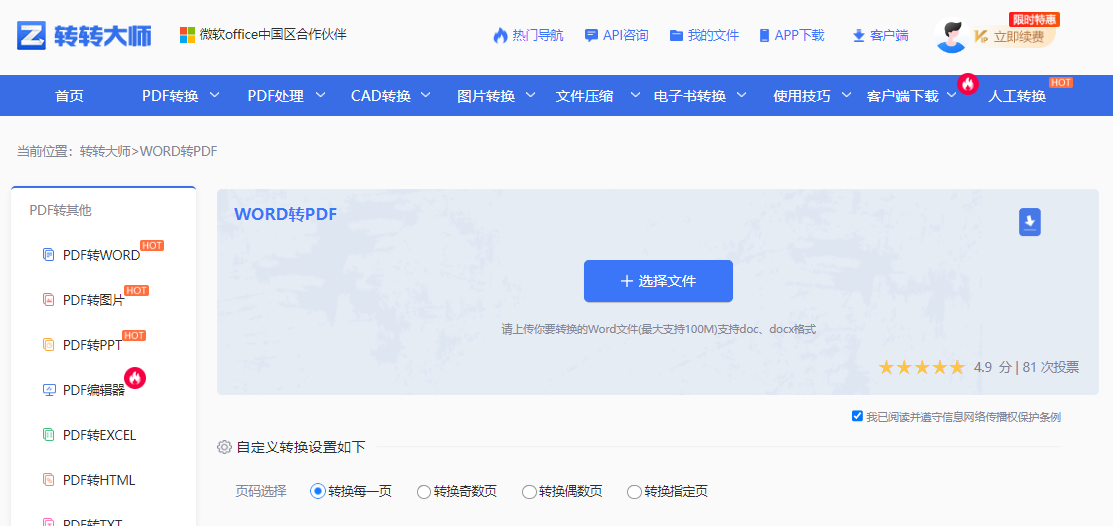Open the 客户端 download link
This screenshot has height=526, width=1113.
[x=889, y=35]
